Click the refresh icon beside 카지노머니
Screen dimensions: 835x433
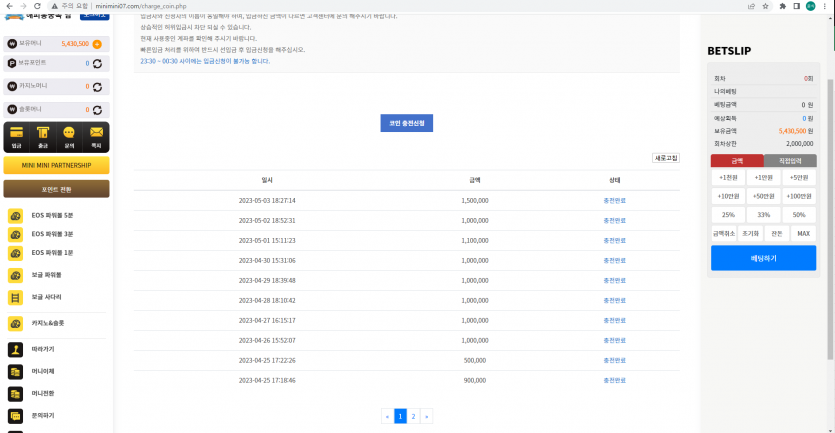click(x=97, y=86)
